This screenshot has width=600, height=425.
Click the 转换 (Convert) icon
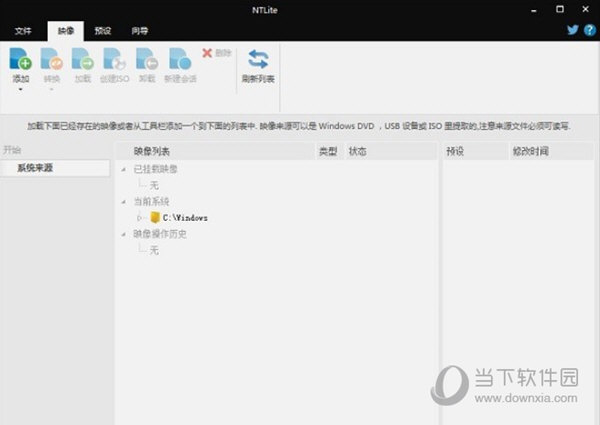(52, 59)
